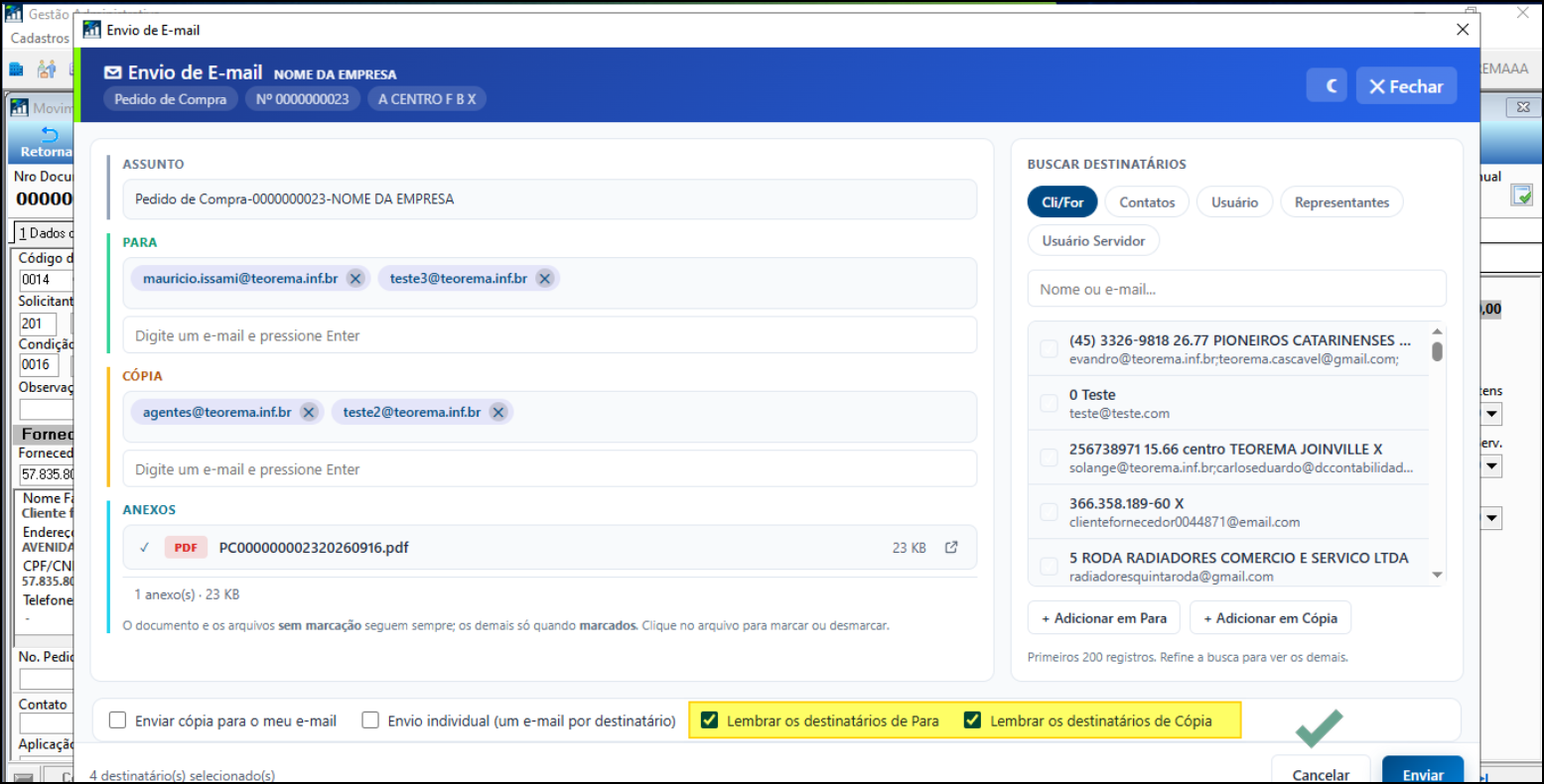Click recipient list scroll up arrow

point(1437,331)
